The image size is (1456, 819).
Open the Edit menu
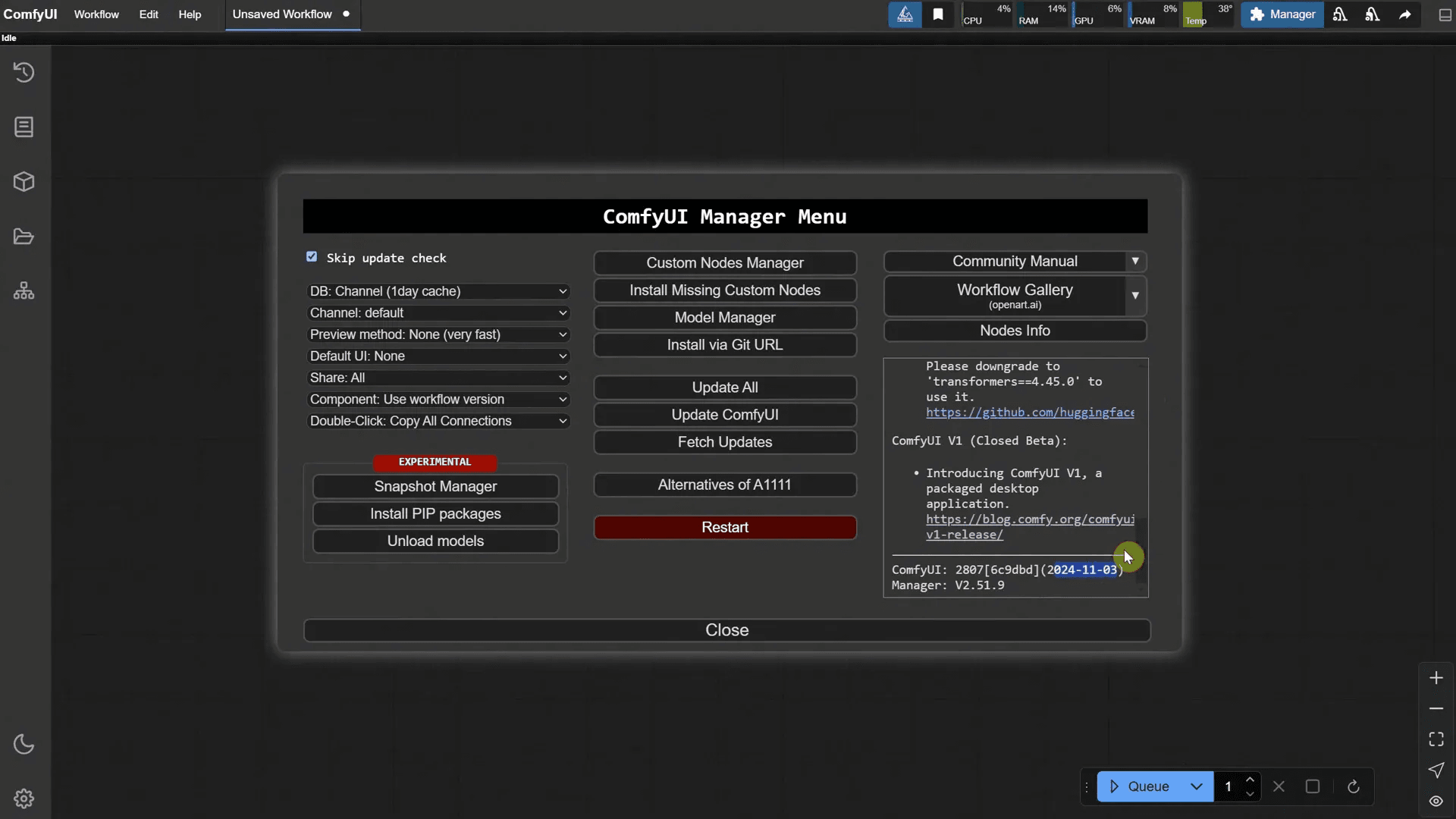pos(149,14)
